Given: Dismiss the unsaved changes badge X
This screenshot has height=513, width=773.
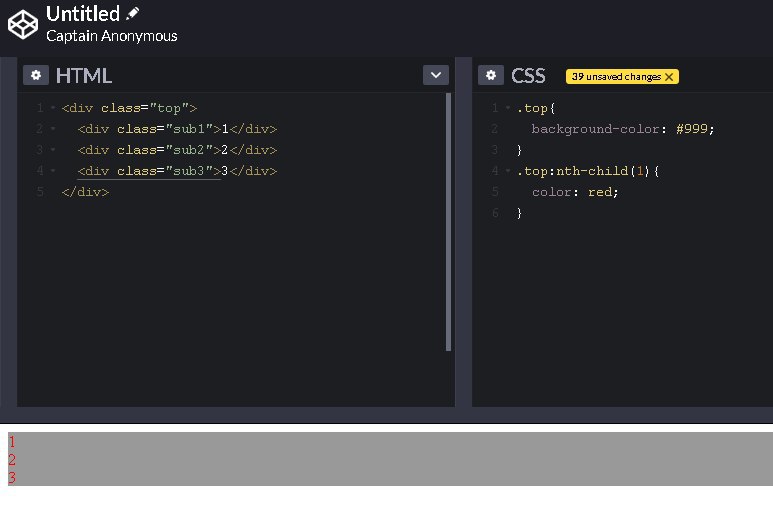Looking at the screenshot, I should tap(669, 77).
